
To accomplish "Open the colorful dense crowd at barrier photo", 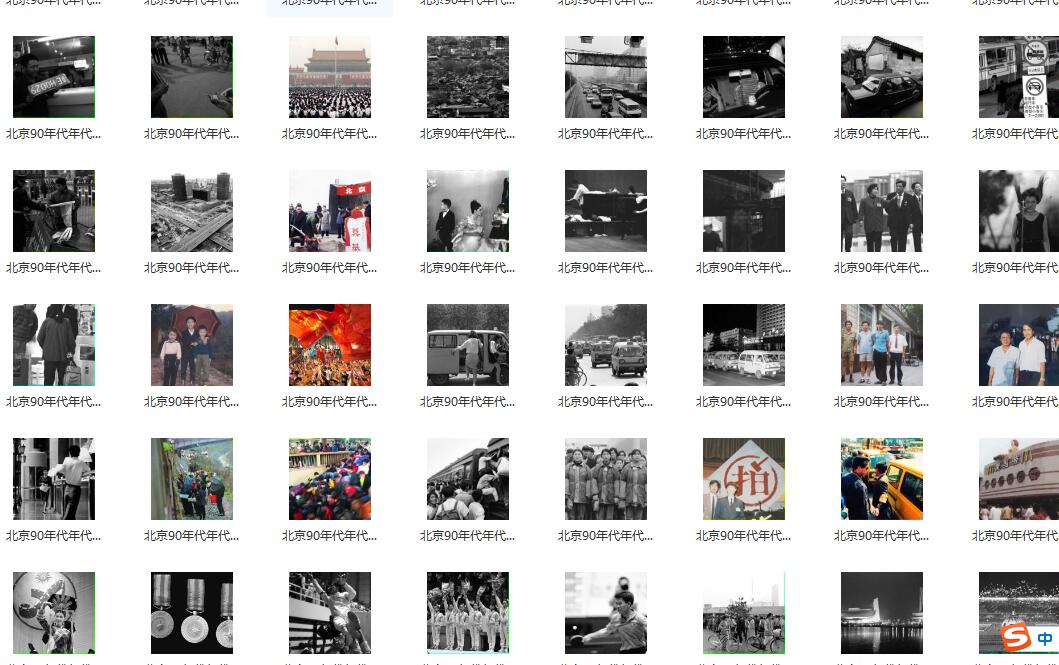I will tap(330, 479).
